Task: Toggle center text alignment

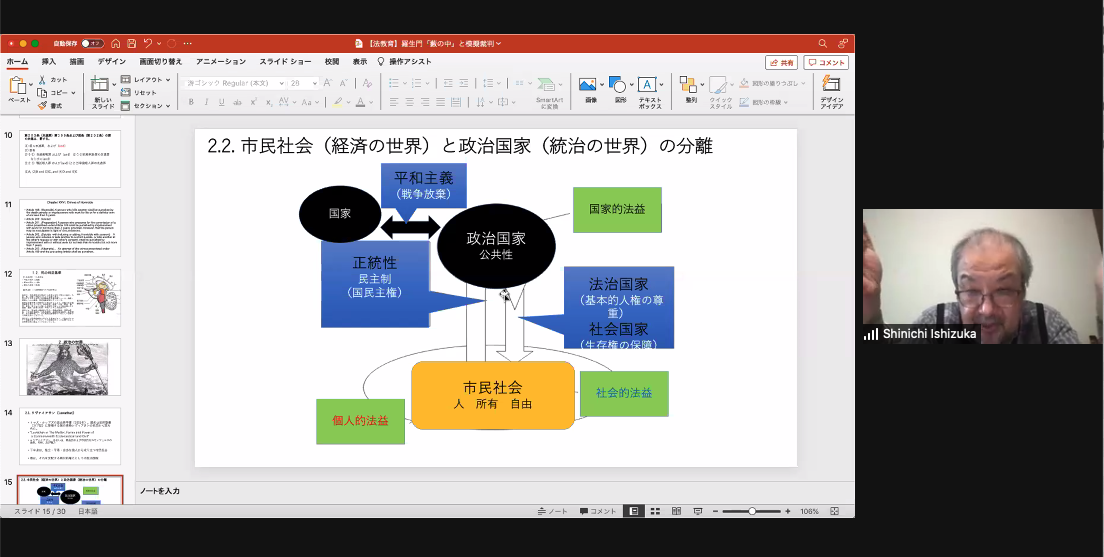Action: (x=410, y=102)
